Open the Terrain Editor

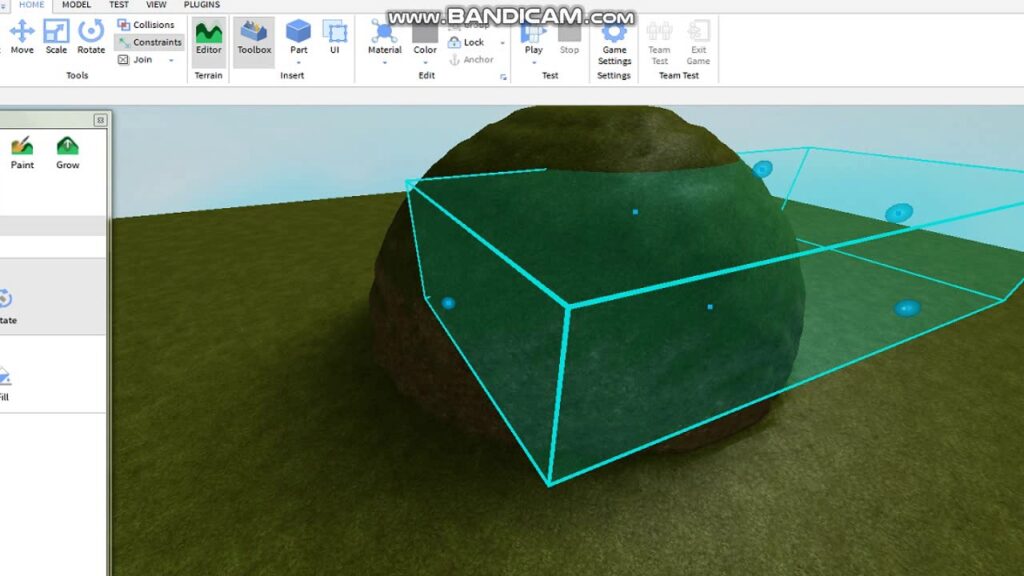[x=208, y=38]
